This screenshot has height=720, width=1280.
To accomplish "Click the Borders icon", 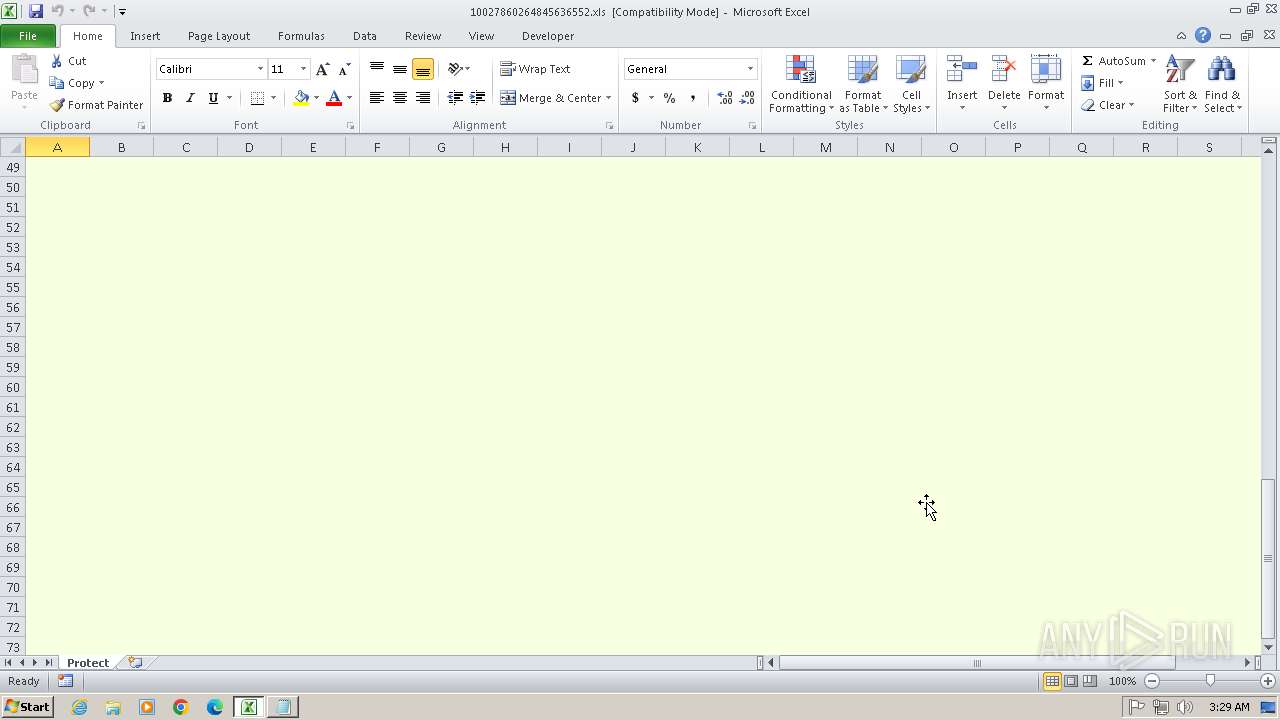I will 257,98.
